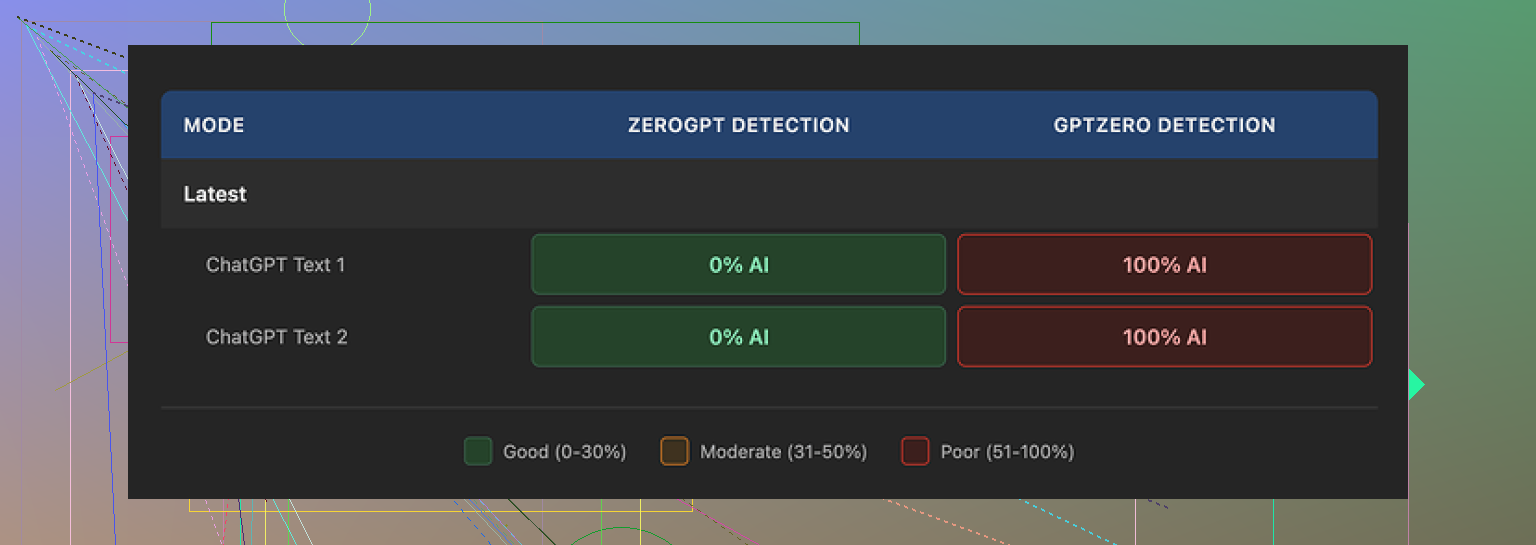1536x545 pixels.
Task: Click the green triangle arrow at panel's right edge
Action: (1415, 385)
